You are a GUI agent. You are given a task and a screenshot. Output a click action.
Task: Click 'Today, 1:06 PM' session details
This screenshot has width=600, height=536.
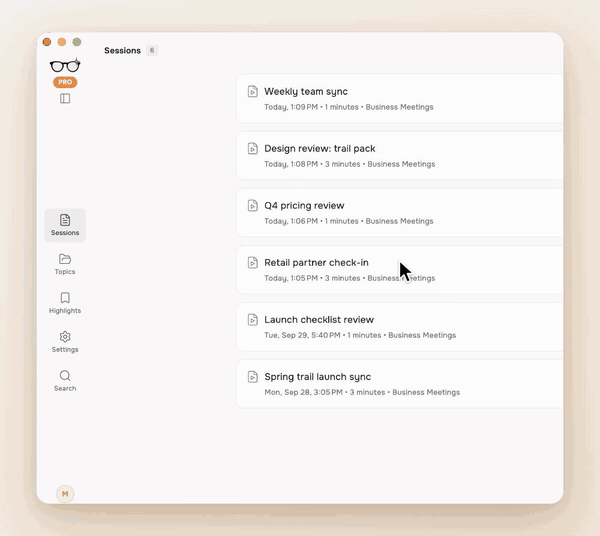pyautogui.click(x=349, y=221)
